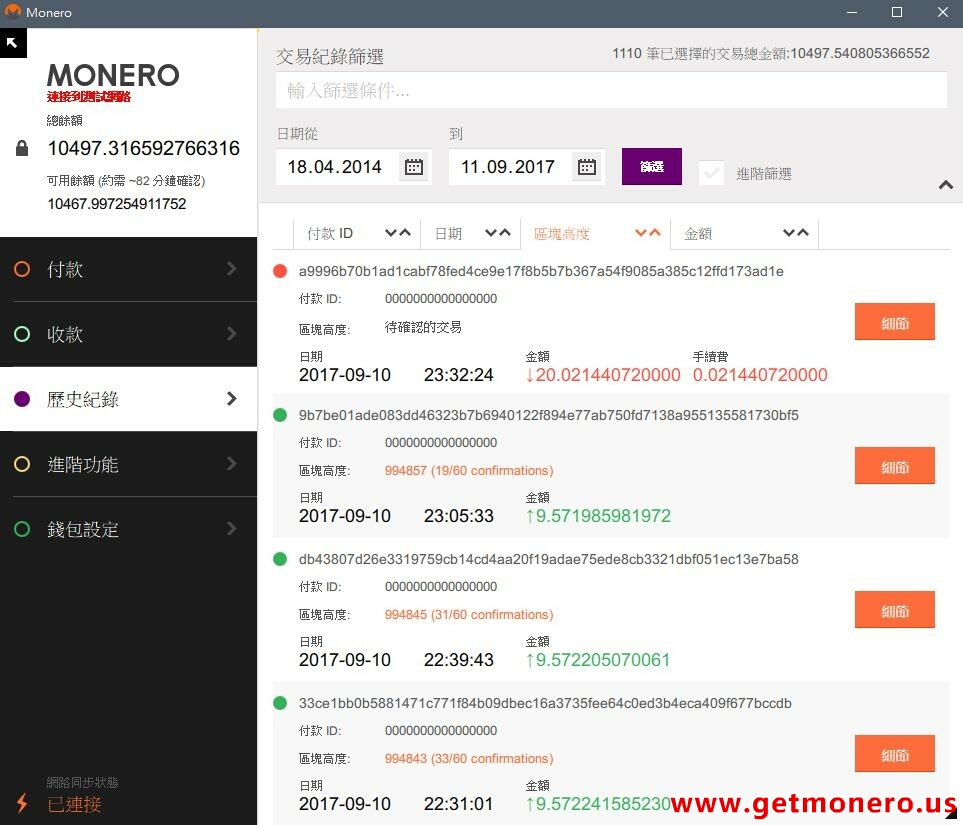
Task: Click the chevron arrow on the 收款 row
Action: coord(232,334)
